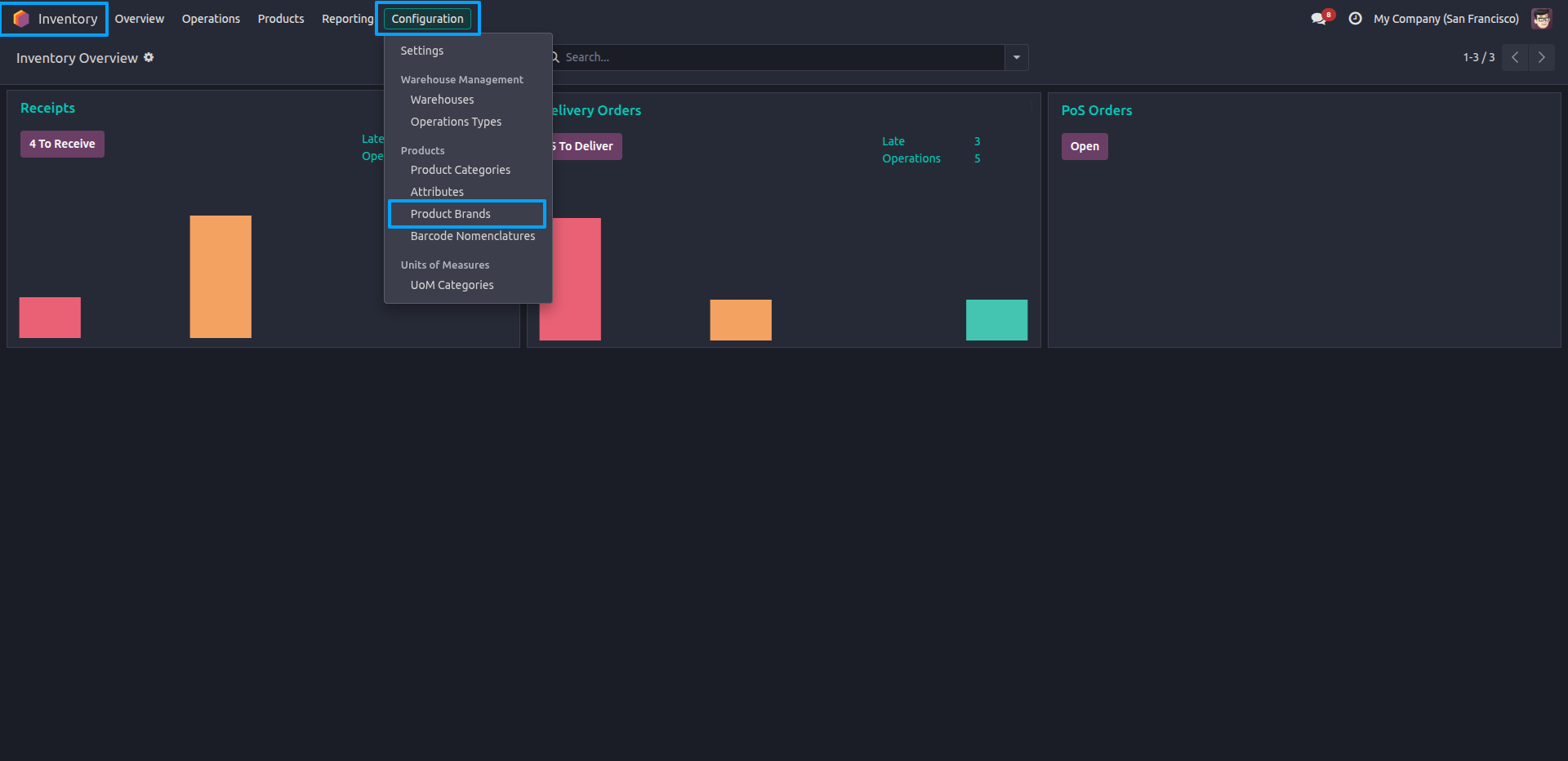Open the company switcher My Company (San Francisco)
Viewport: 1568px width, 761px height.
pos(1445,19)
